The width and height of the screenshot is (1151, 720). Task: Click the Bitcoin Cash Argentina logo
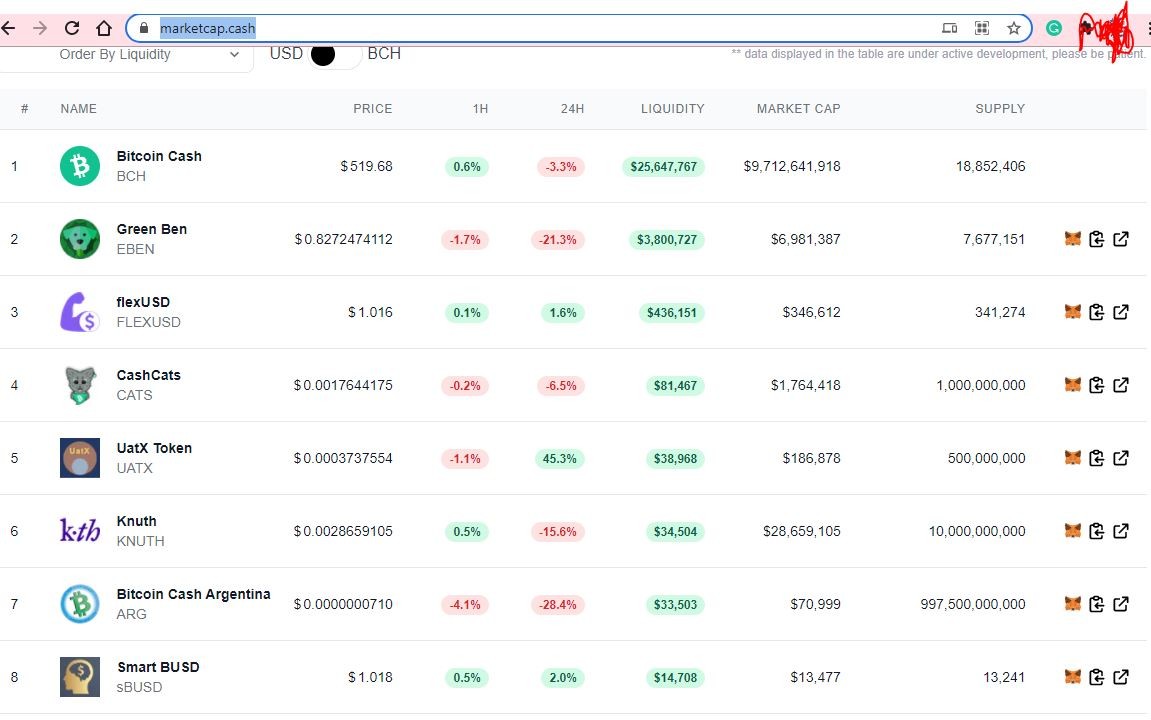(79, 603)
